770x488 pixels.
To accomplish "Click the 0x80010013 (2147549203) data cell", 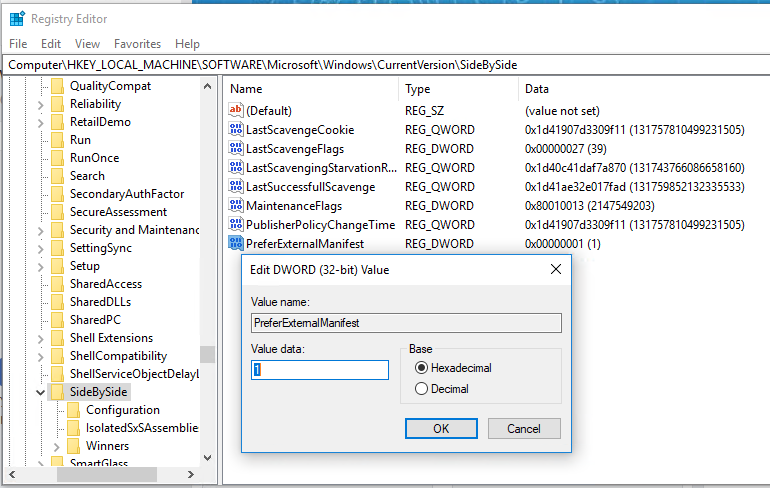I will pyautogui.click(x=589, y=205).
